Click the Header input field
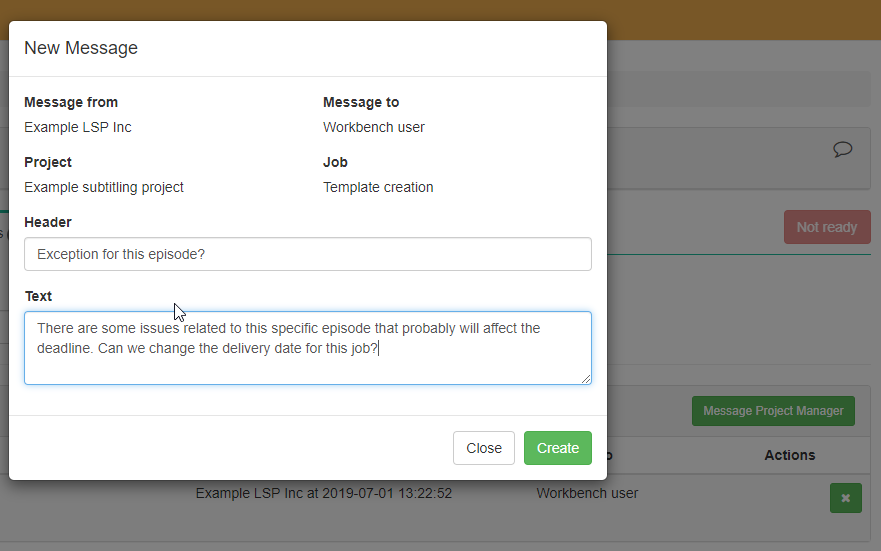The width and height of the screenshot is (881, 551). pos(308,254)
